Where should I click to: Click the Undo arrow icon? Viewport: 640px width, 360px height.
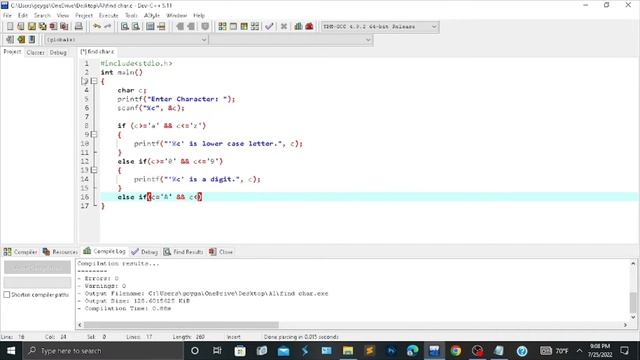[97, 27]
